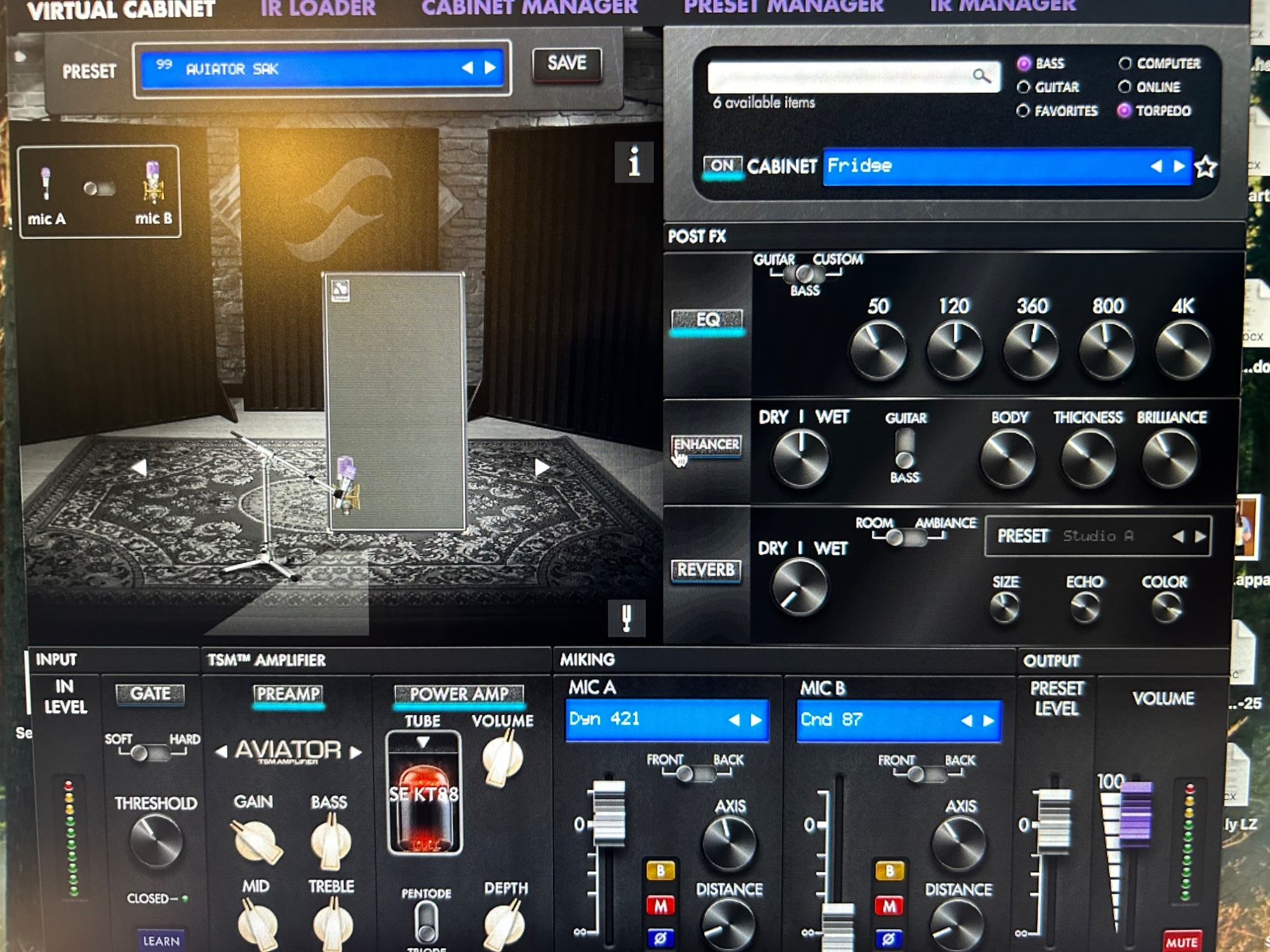Toggle the Reverb ROOM/AMBIANCE switch
1270x952 pixels.
pos(906,538)
